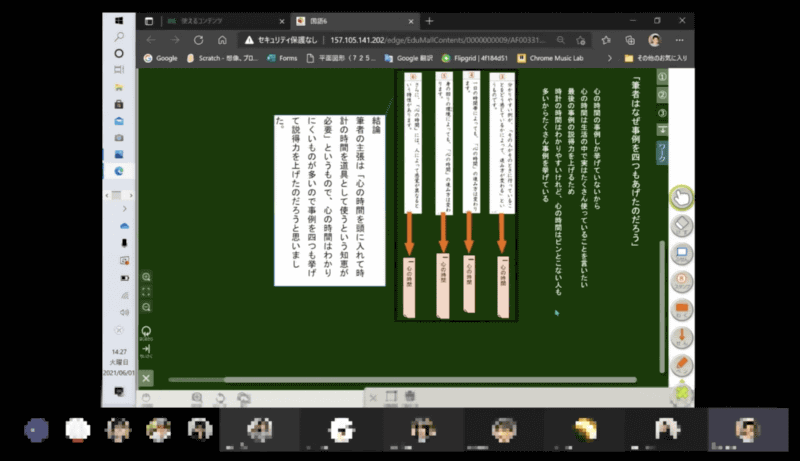This screenshot has width=800, height=461.
Task: Open the その他のお気に入り folder
Action: pos(656,58)
